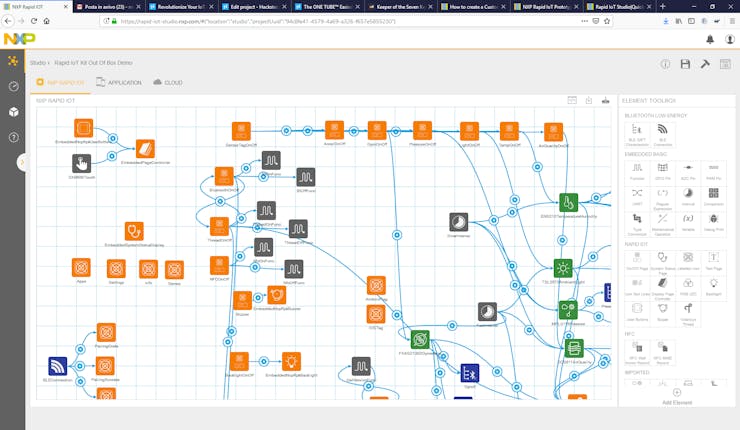Select the blue BLE GATT node on canvas
Image resolution: width=740 pixels, height=430 pixels.
470,373
